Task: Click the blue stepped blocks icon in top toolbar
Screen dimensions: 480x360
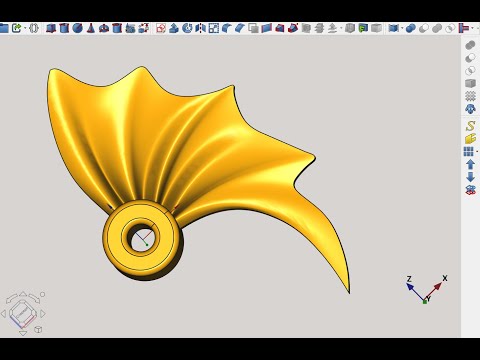Action: click(130, 28)
